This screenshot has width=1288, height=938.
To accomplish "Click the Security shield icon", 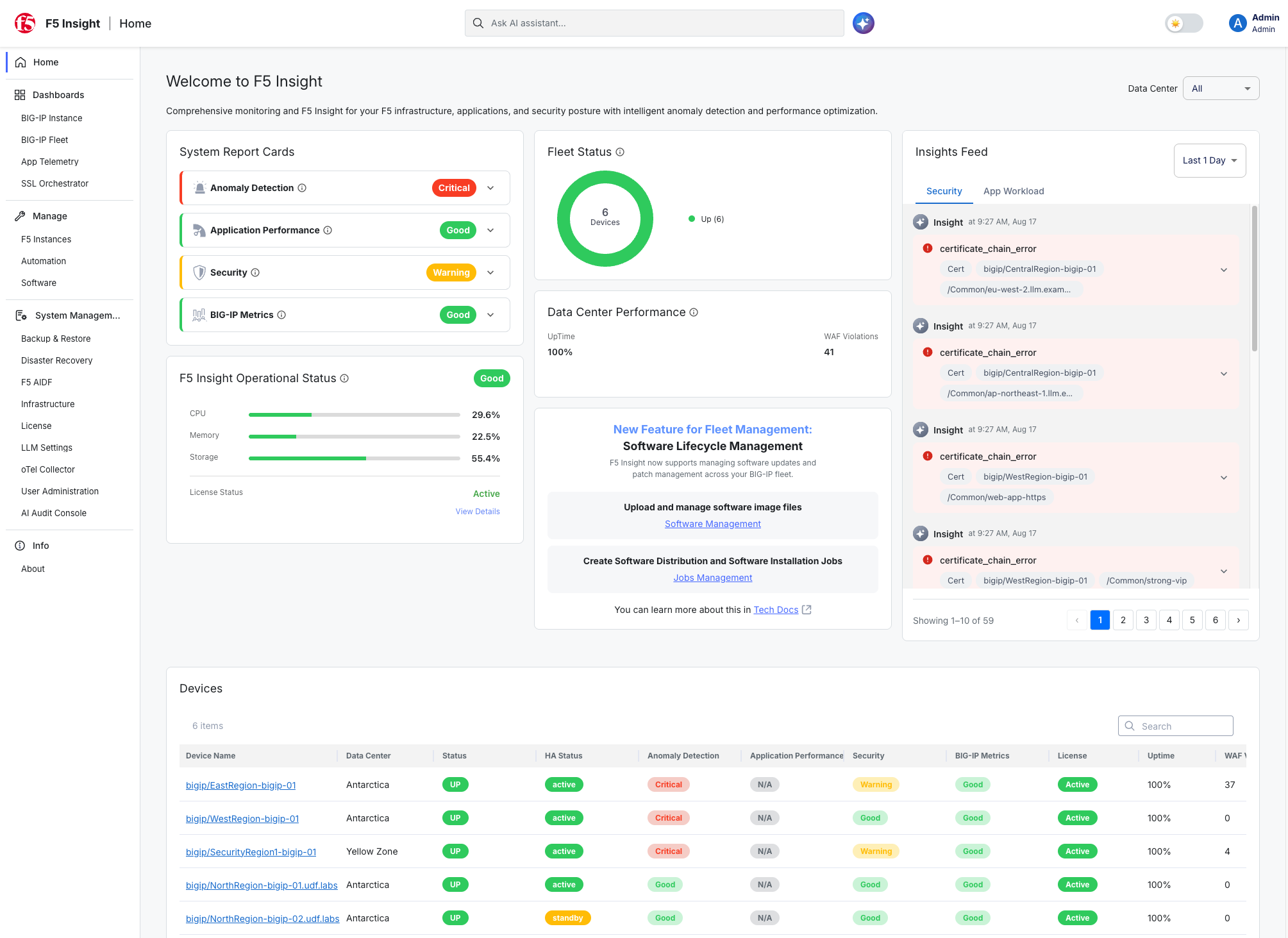I will click(x=199, y=272).
